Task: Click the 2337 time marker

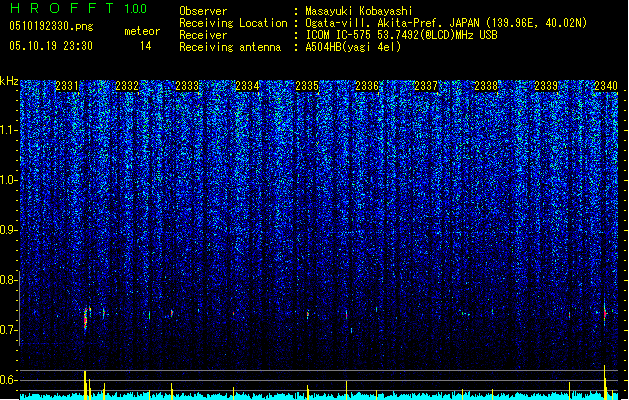Action: pyautogui.click(x=426, y=86)
